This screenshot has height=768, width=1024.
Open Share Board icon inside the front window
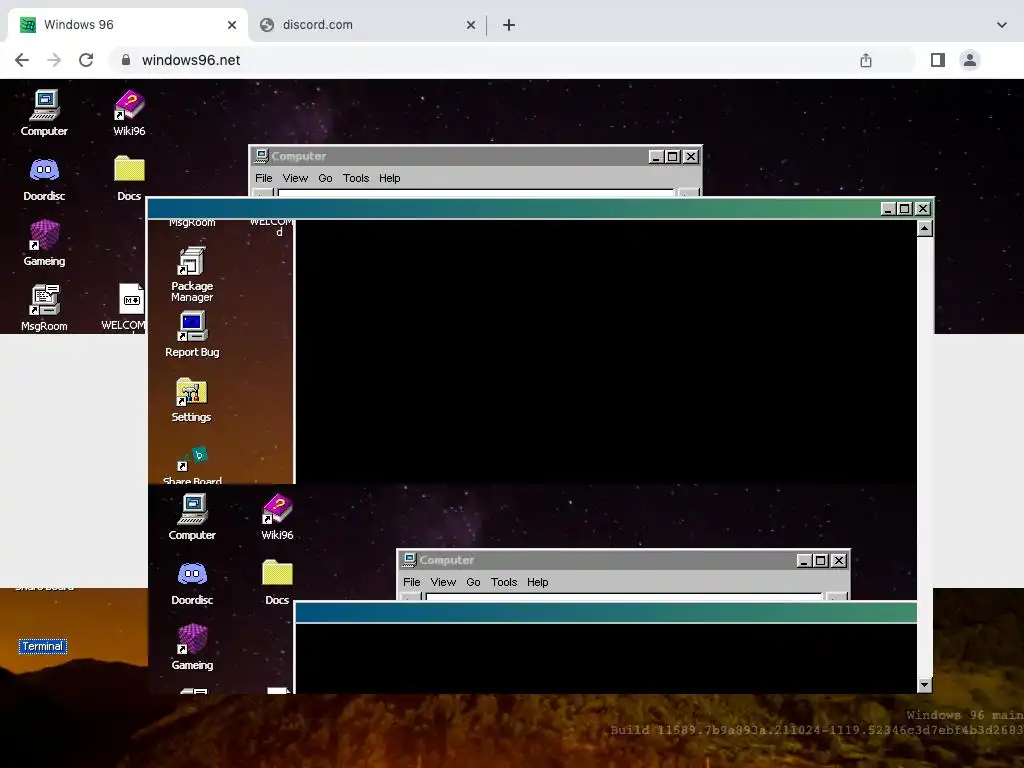(x=192, y=465)
